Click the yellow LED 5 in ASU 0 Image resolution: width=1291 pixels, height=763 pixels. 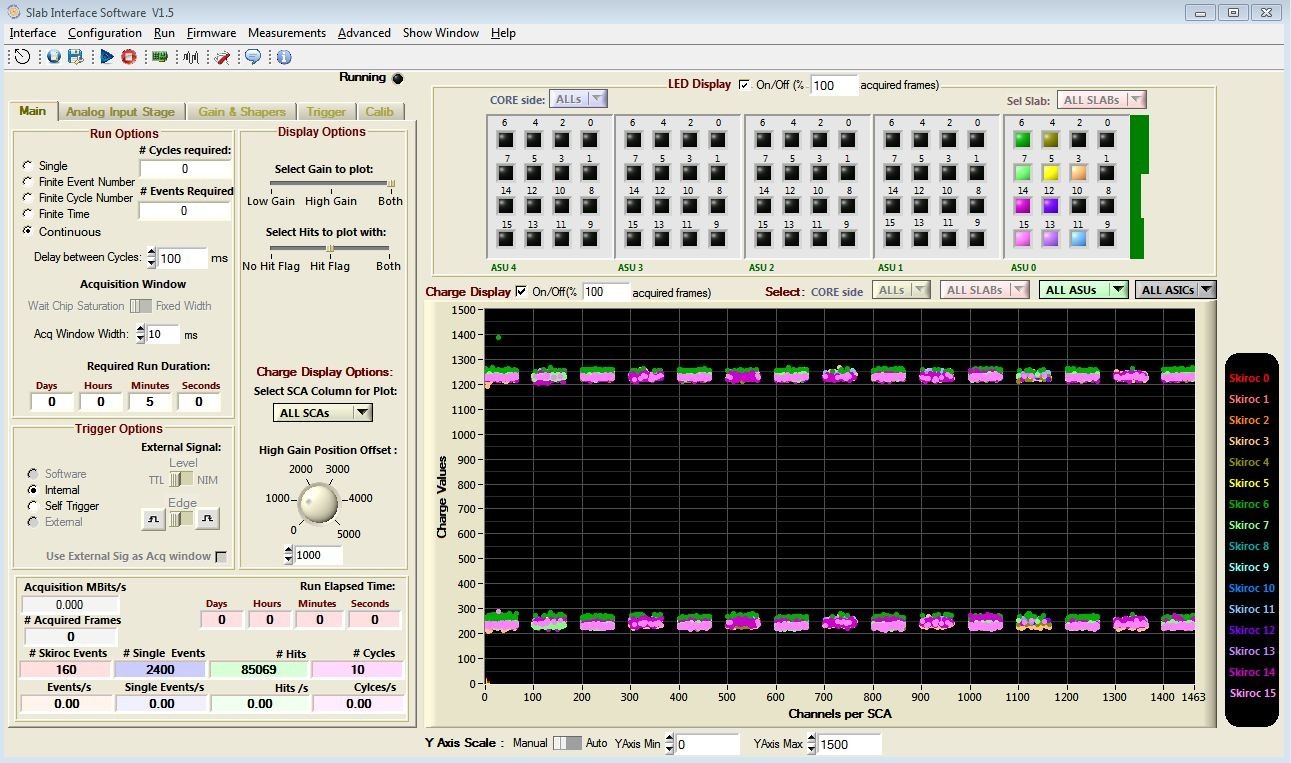pyautogui.click(x=1050, y=172)
